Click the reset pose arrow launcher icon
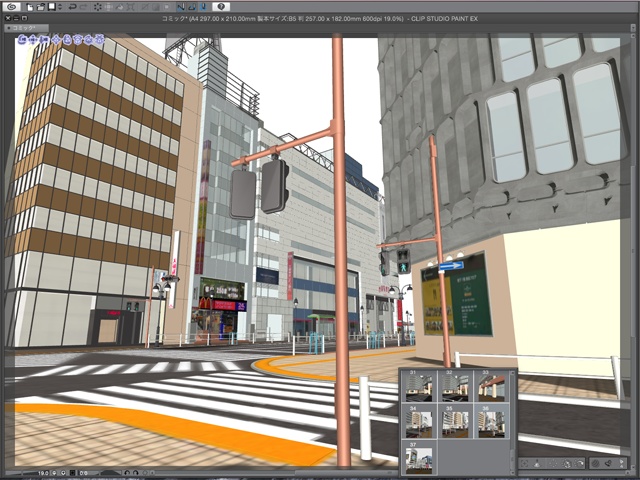Image resolution: width=640 pixels, height=480 pixels. (x=579, y=463)
